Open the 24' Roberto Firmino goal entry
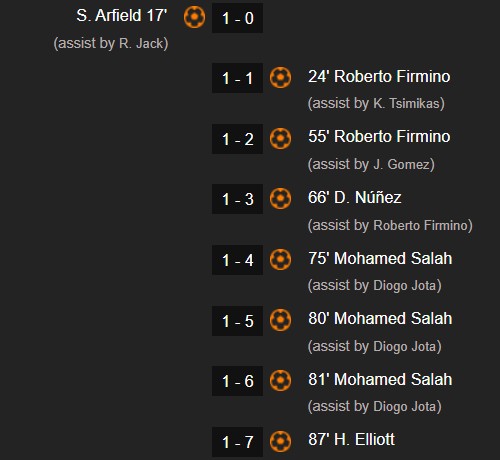This screenshot has width=500, height=460. [x=379, y=76]
